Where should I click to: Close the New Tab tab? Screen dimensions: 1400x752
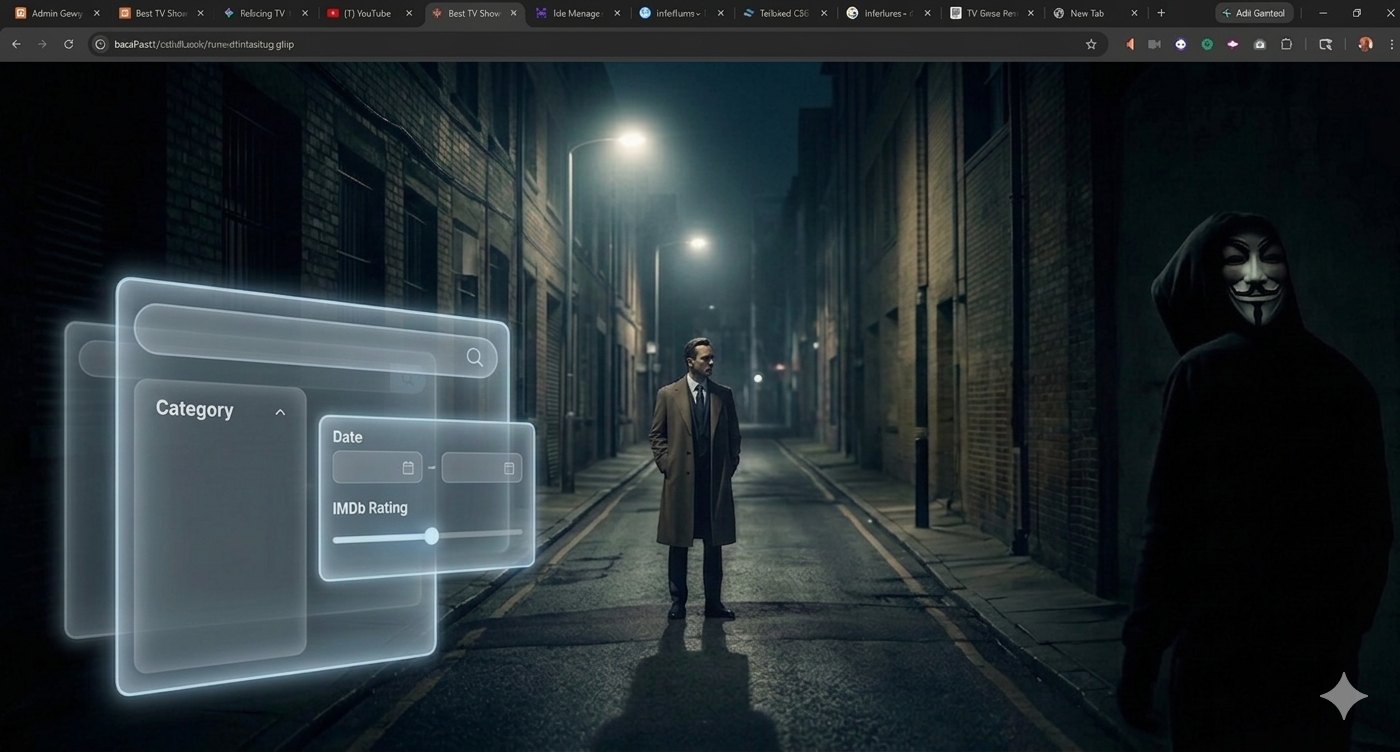coord(1134,13)
